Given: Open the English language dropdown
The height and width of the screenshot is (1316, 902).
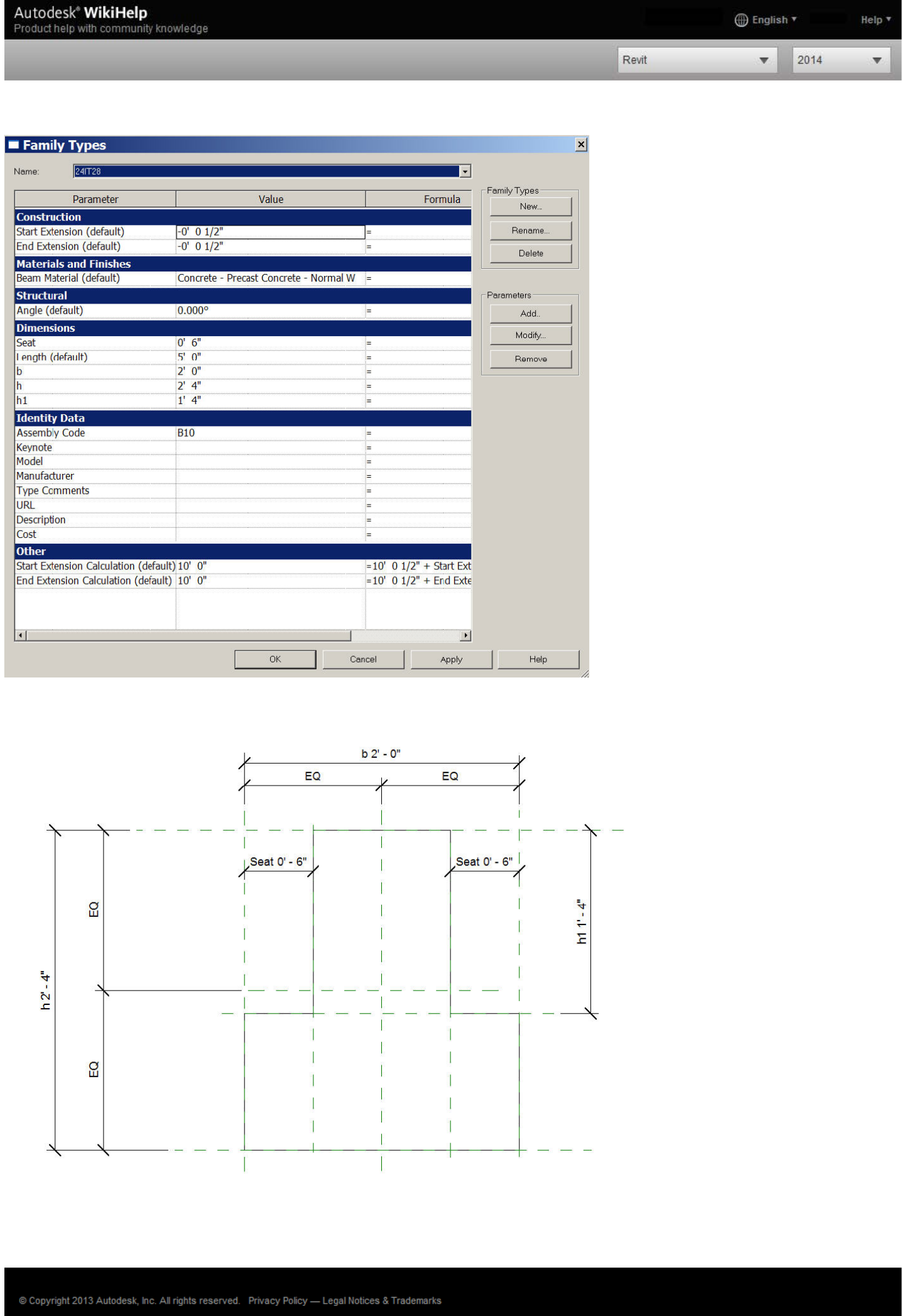Looking at the screenshot, I should (x=774, y=20).
